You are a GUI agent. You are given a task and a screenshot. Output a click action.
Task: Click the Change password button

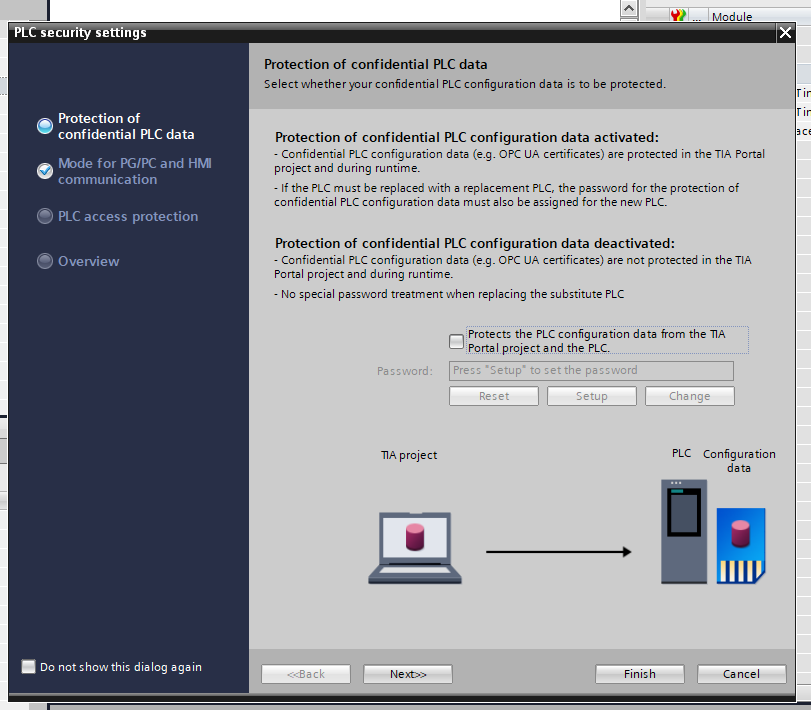click(689, 396)
